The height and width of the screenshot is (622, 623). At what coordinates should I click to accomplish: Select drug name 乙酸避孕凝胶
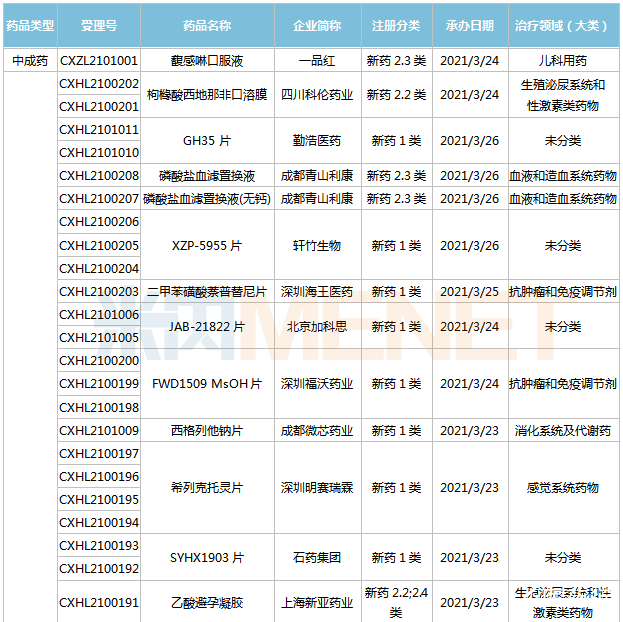207,603
